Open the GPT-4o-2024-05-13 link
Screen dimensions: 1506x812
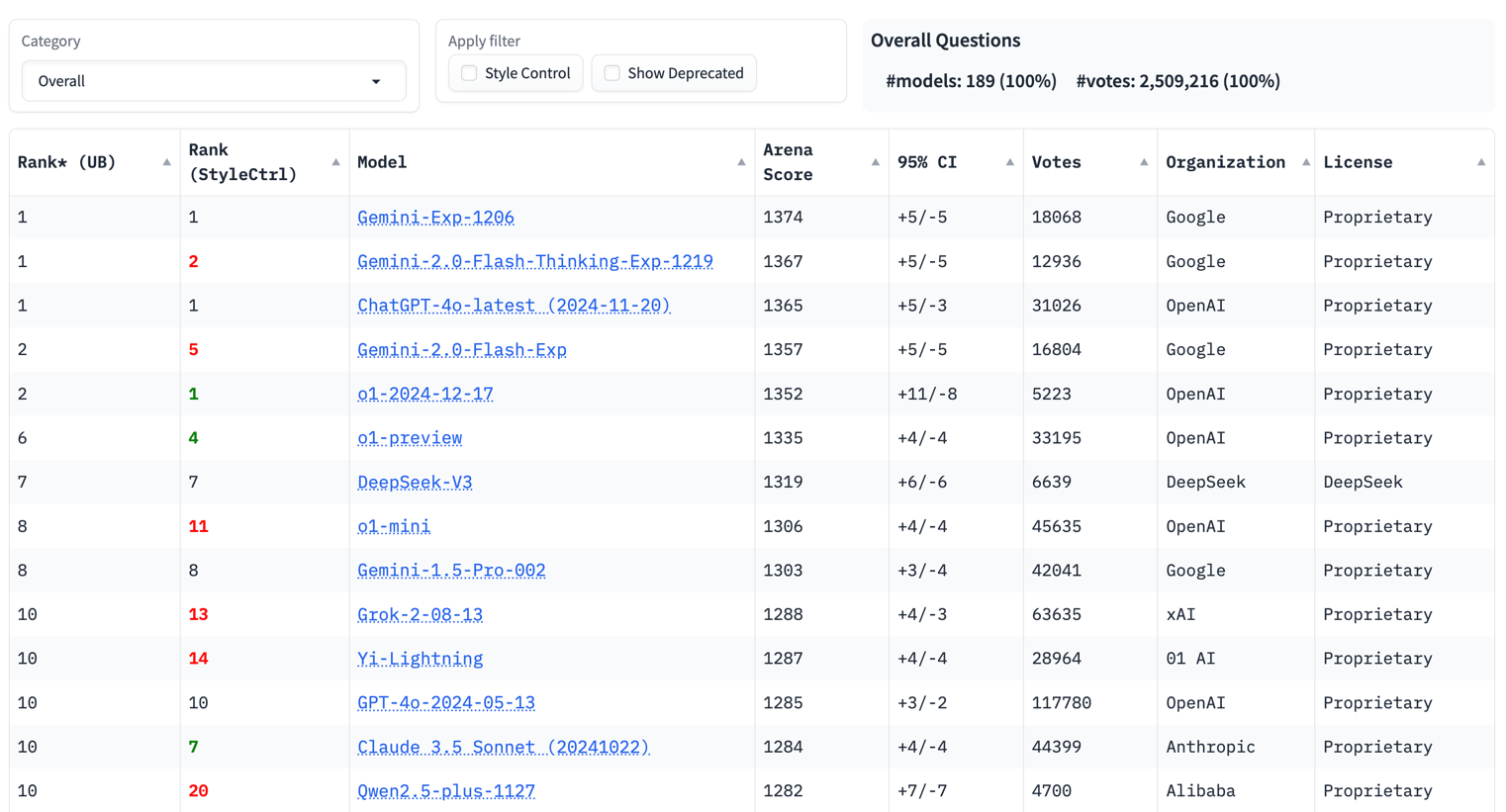click(446, 703)
